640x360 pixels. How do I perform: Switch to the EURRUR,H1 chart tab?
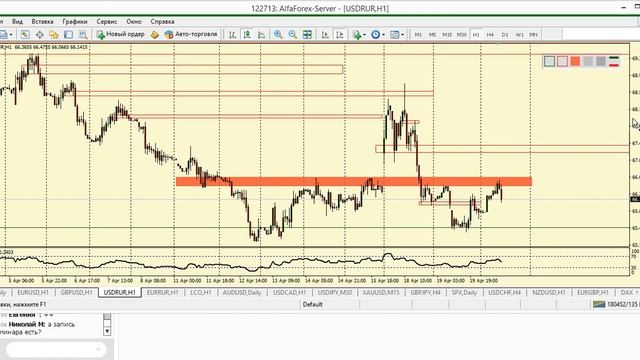click(162, 293)
